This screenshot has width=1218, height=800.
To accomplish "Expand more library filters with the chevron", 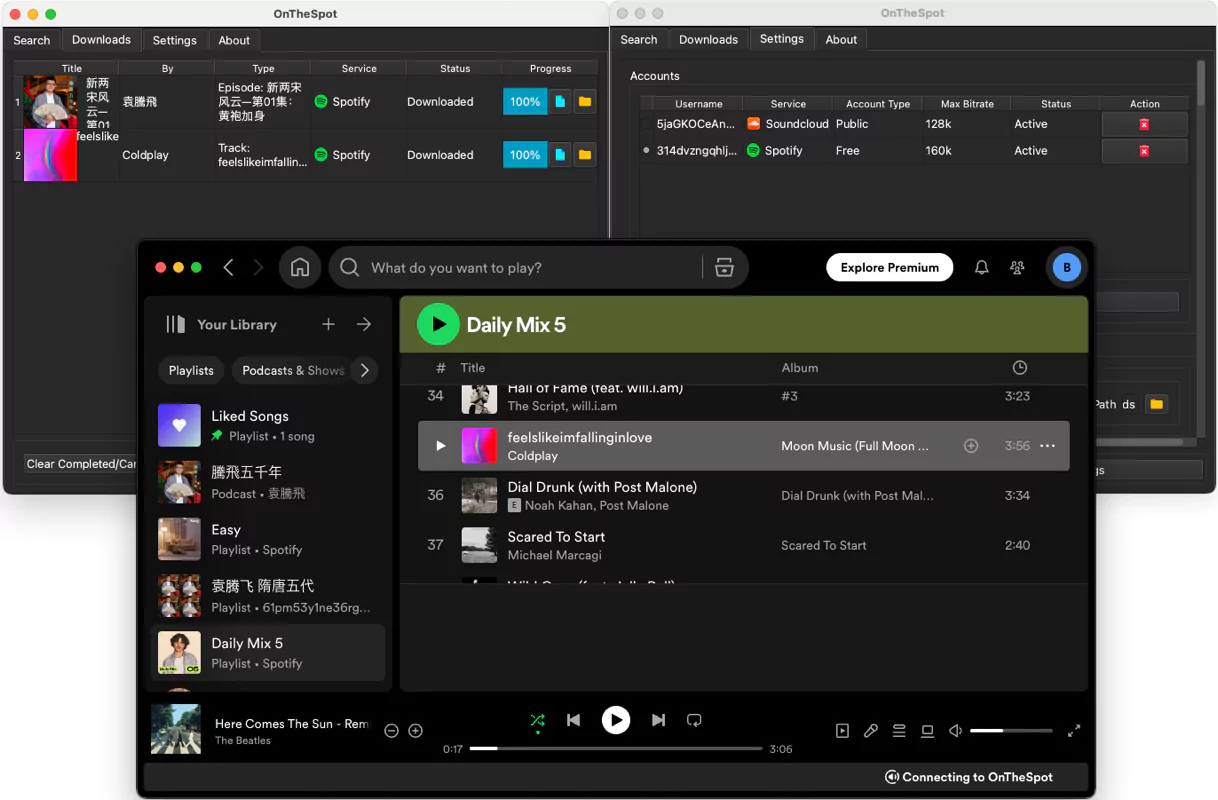I will (x=365, y=370).
